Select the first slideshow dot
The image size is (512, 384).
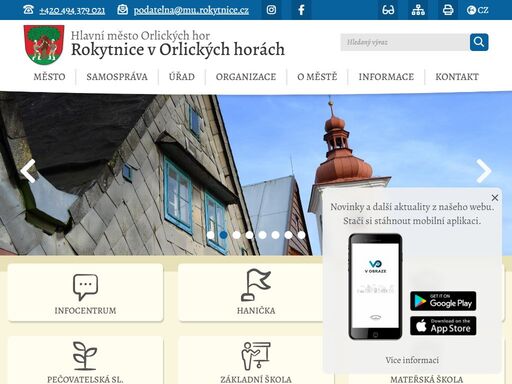[211, 235]
